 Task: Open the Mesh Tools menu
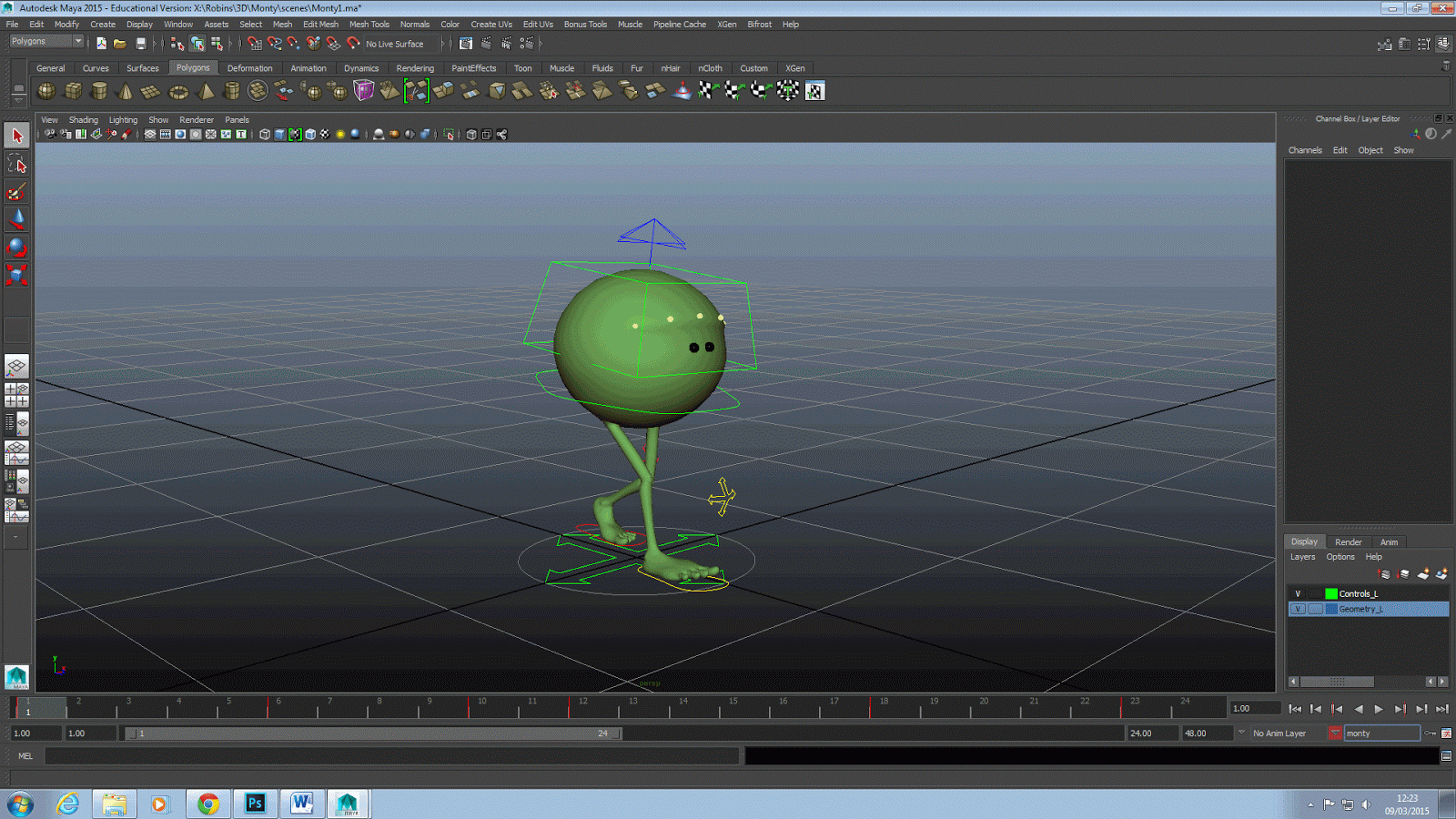[x=369, y=25]
